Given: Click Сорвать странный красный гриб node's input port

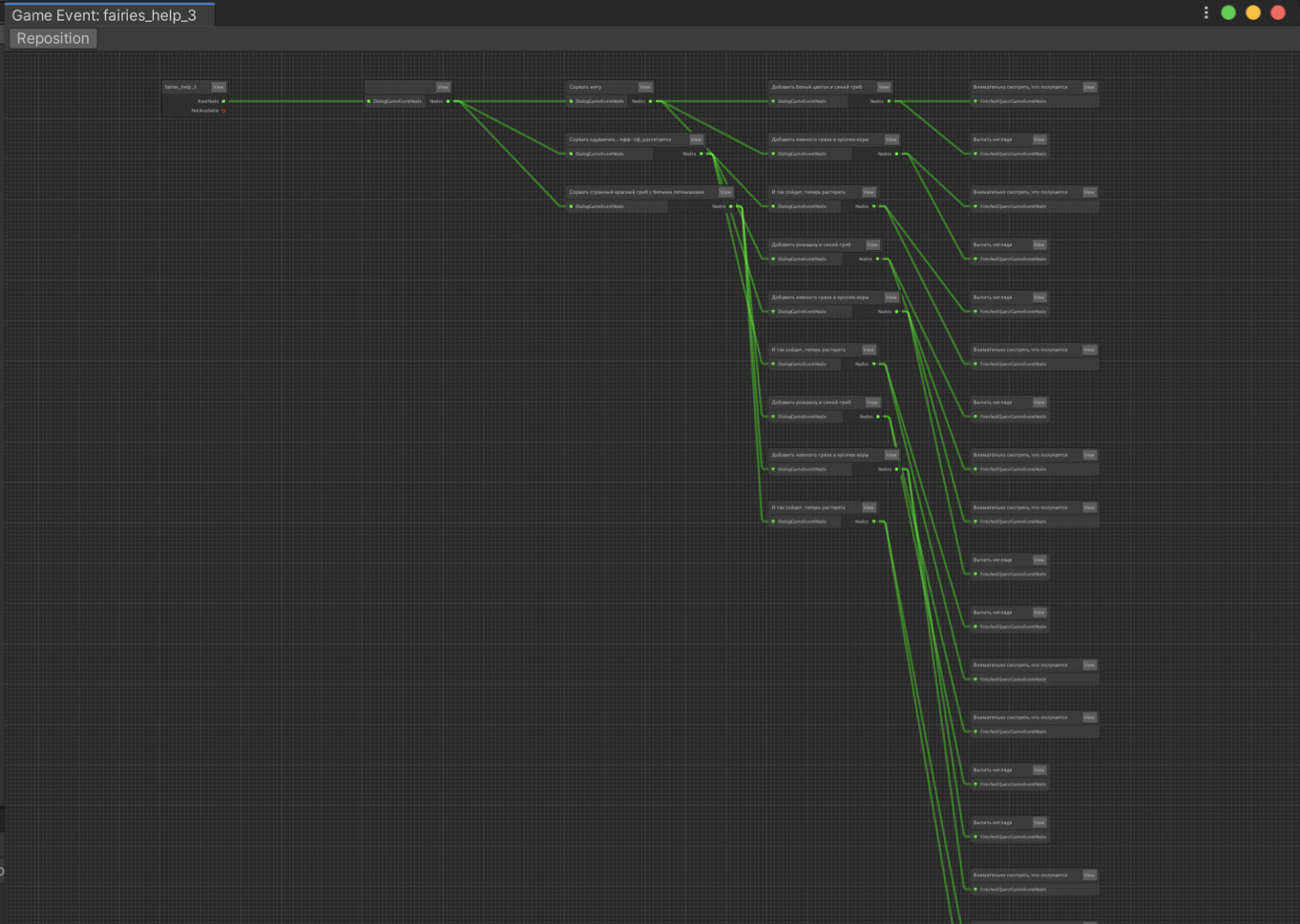Looking at the screenshot, I should (x=571, y=206).
